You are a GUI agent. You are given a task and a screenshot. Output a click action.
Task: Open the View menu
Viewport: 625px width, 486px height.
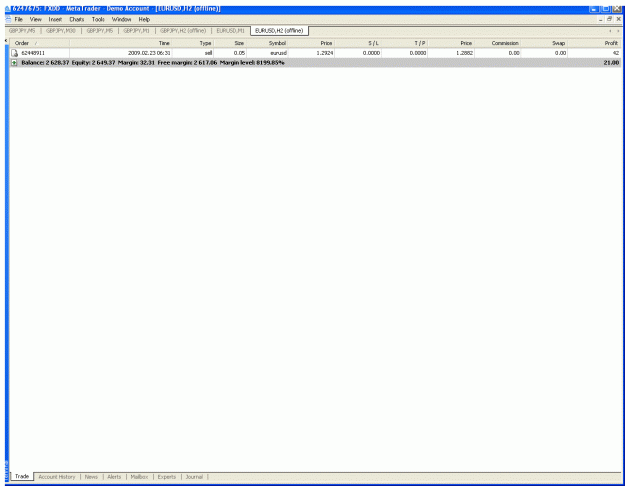pos(35,19)
